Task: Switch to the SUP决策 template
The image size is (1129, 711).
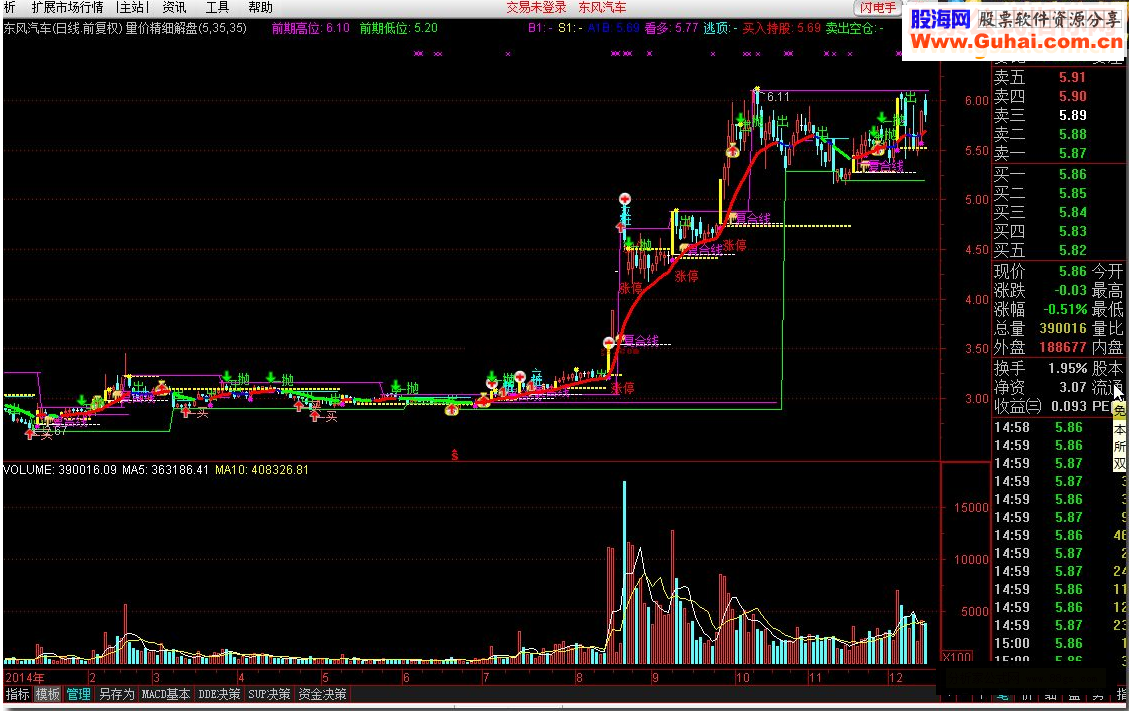Action: click(x=269, y=694)
